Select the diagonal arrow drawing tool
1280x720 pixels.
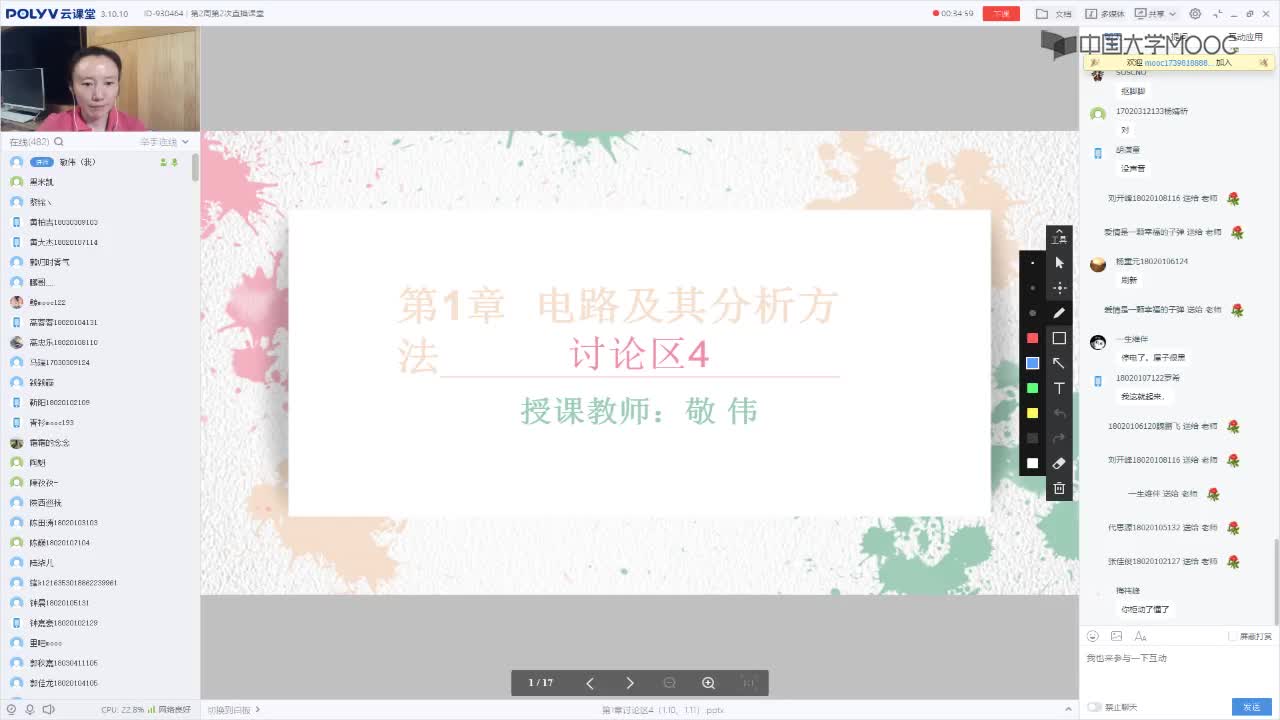click(x=1059, y=363)
